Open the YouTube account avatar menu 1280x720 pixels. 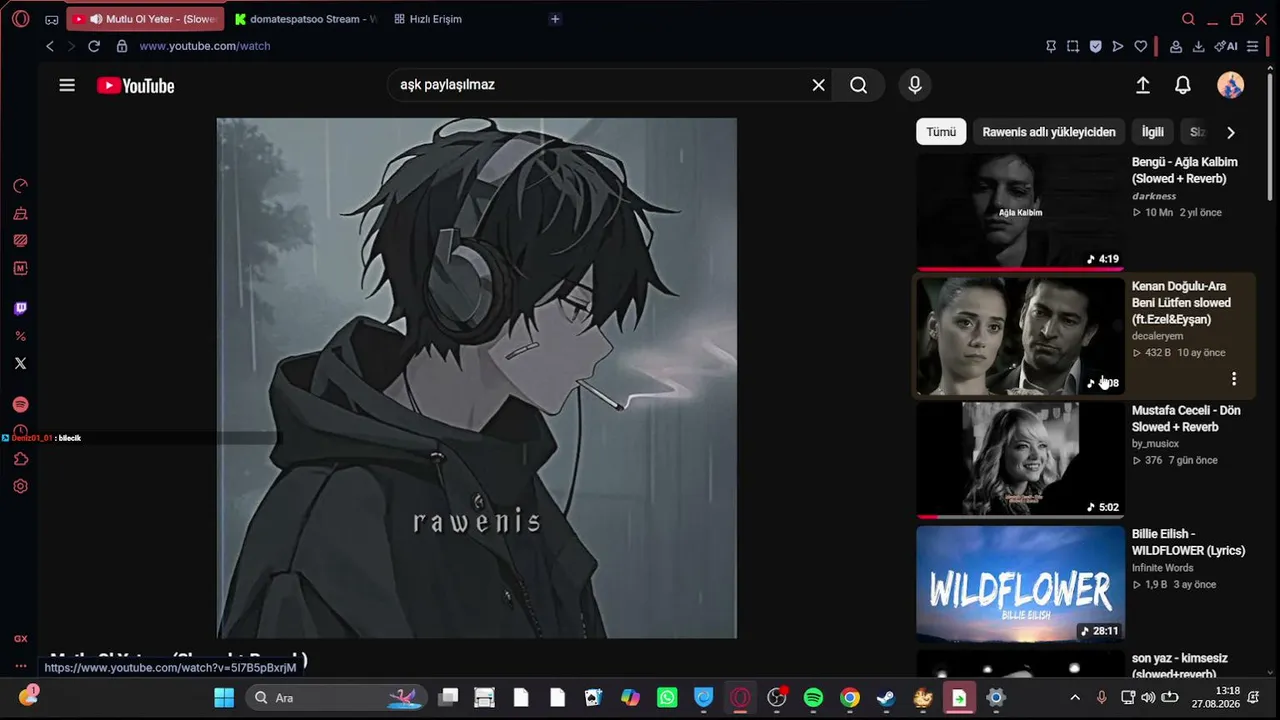point(1230,85)
